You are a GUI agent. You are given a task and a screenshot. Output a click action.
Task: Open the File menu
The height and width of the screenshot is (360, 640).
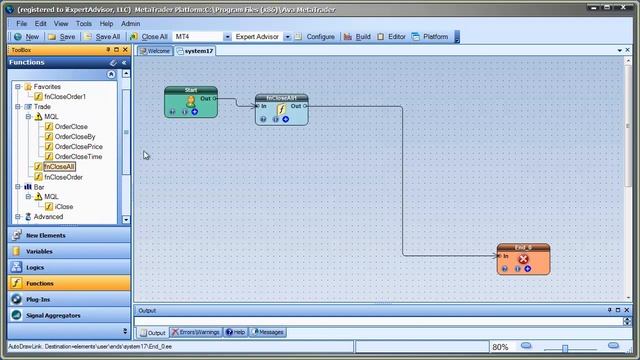click(21, 24)
